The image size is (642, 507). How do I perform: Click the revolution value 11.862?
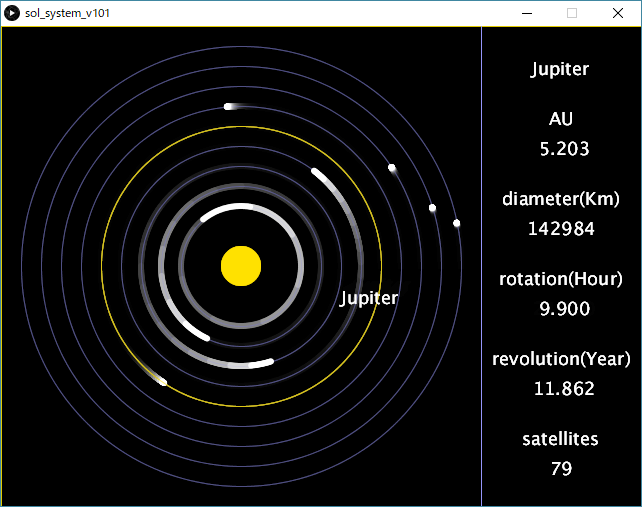[x=564, y=388]
